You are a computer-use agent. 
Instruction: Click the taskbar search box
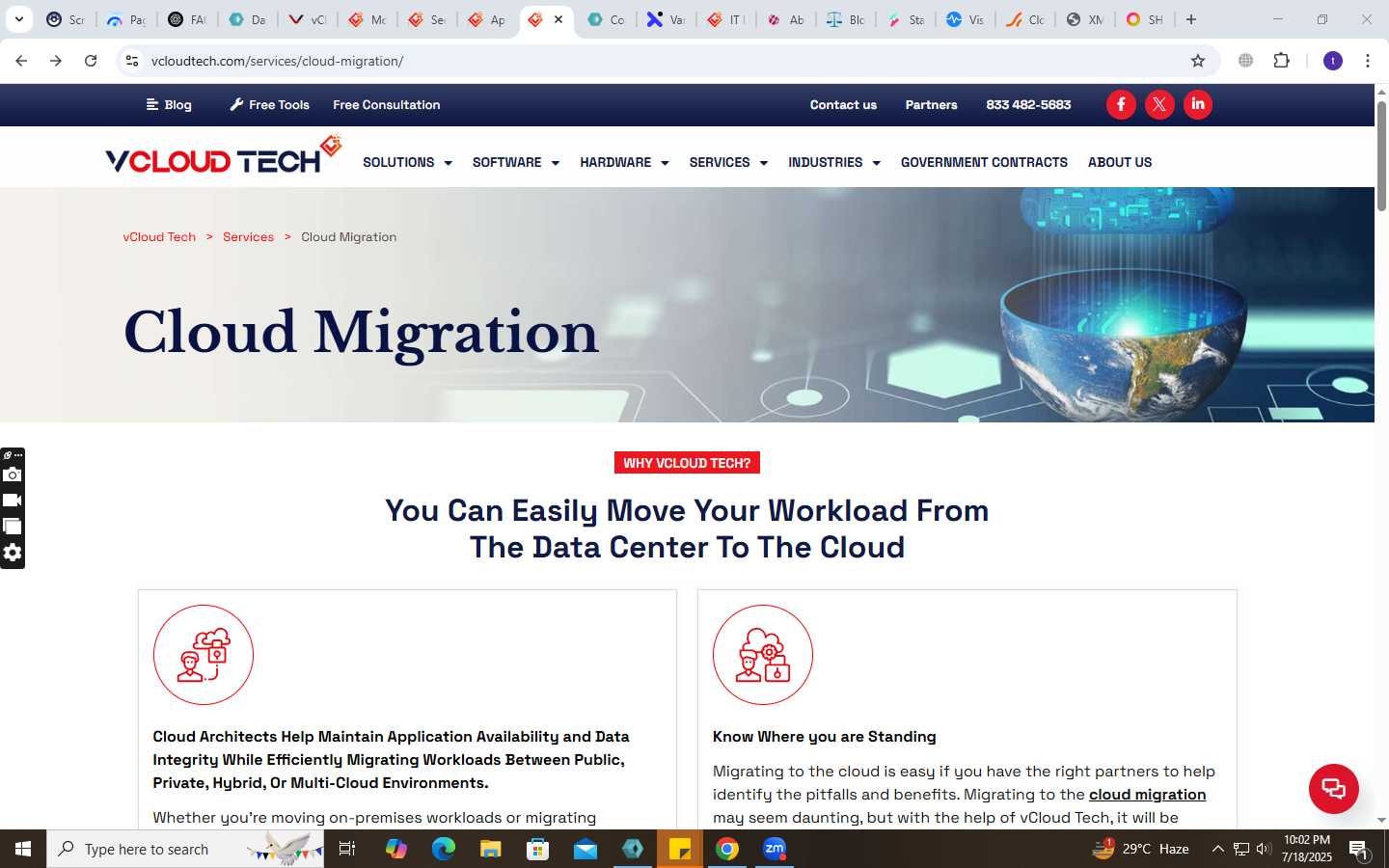pyautogui.click(x=185, y=849)
